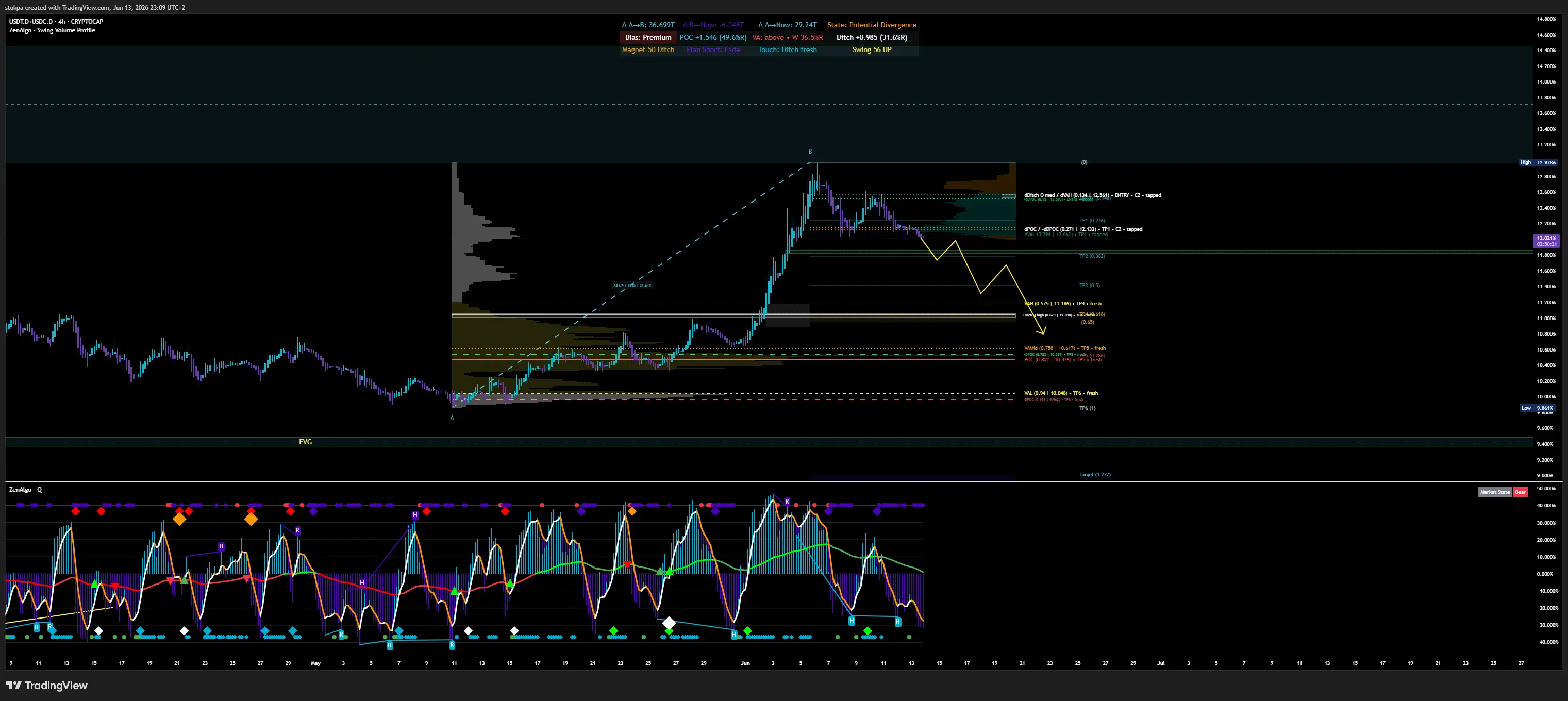Click the red 'Bear' state badge
The width and height of the screenshot is (1568, 701).
click(1520, 492)
